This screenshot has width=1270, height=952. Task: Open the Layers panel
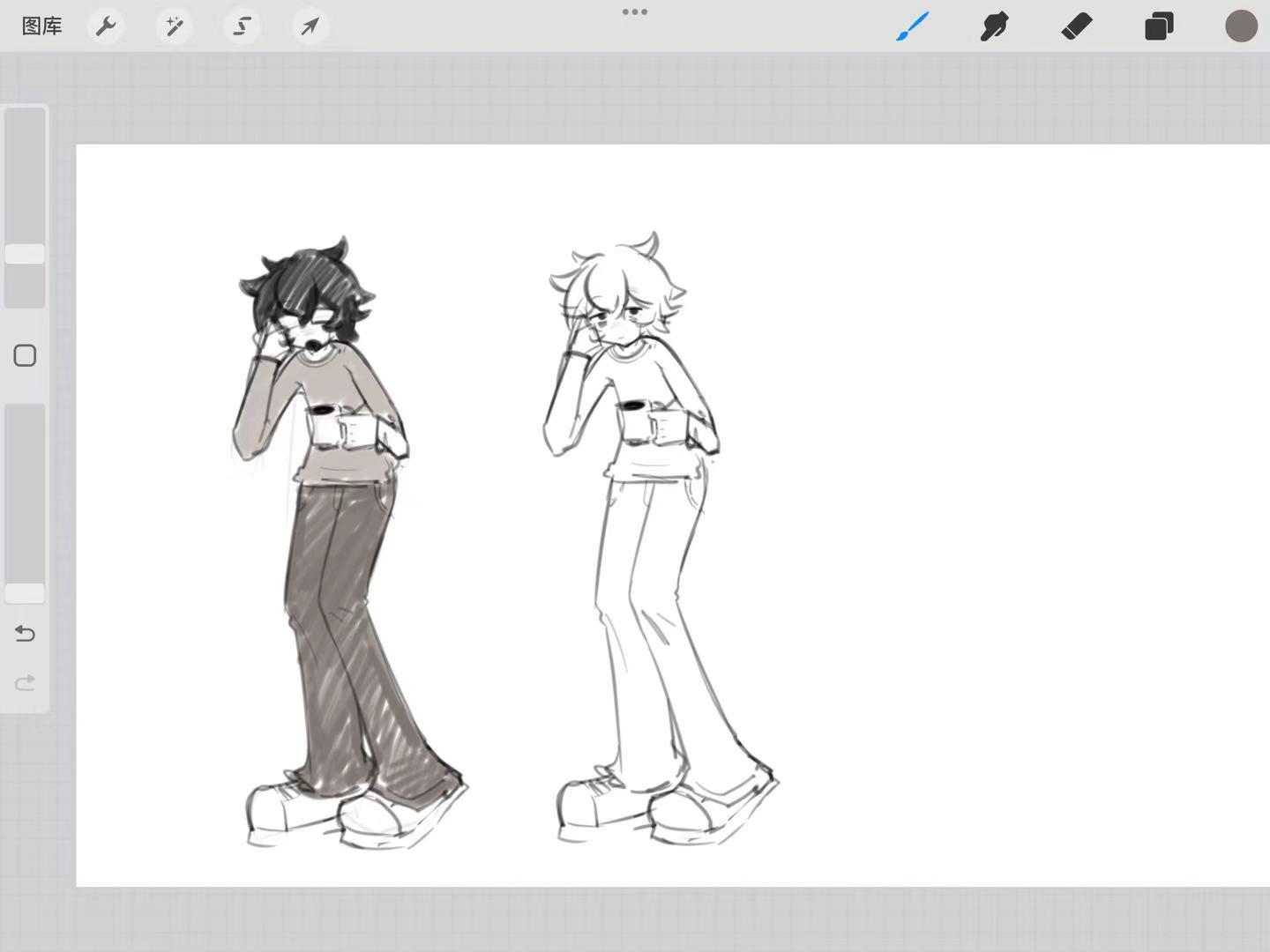[x=1159, y=26]
